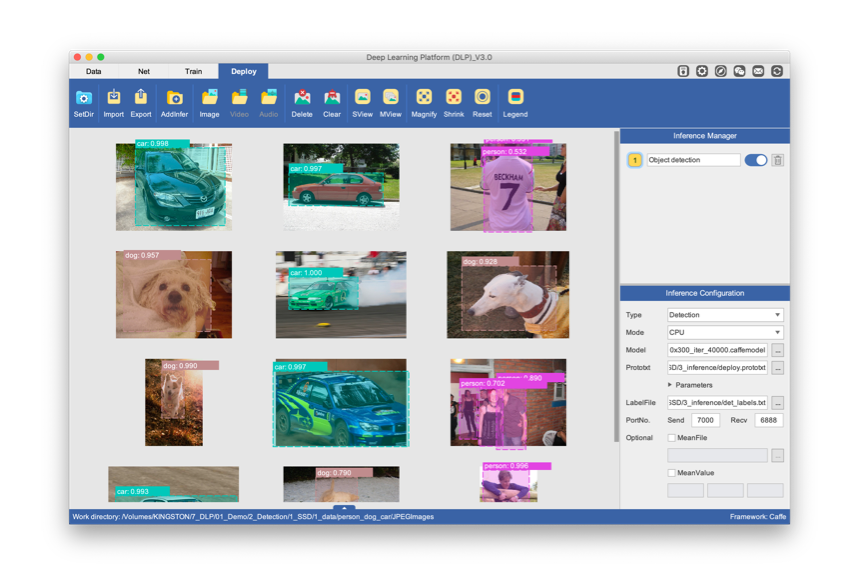Expand the Parameters section

(x=670, y=385)
